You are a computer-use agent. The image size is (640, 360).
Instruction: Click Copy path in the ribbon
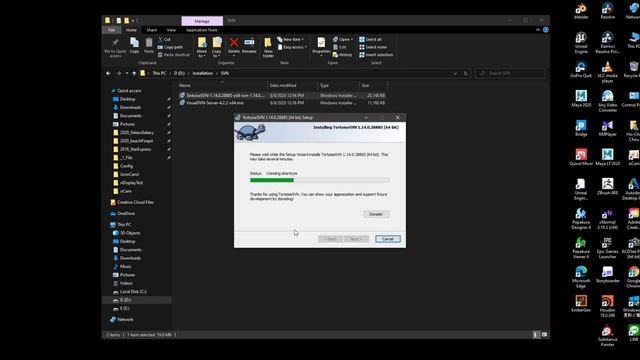tap(170, 47)
